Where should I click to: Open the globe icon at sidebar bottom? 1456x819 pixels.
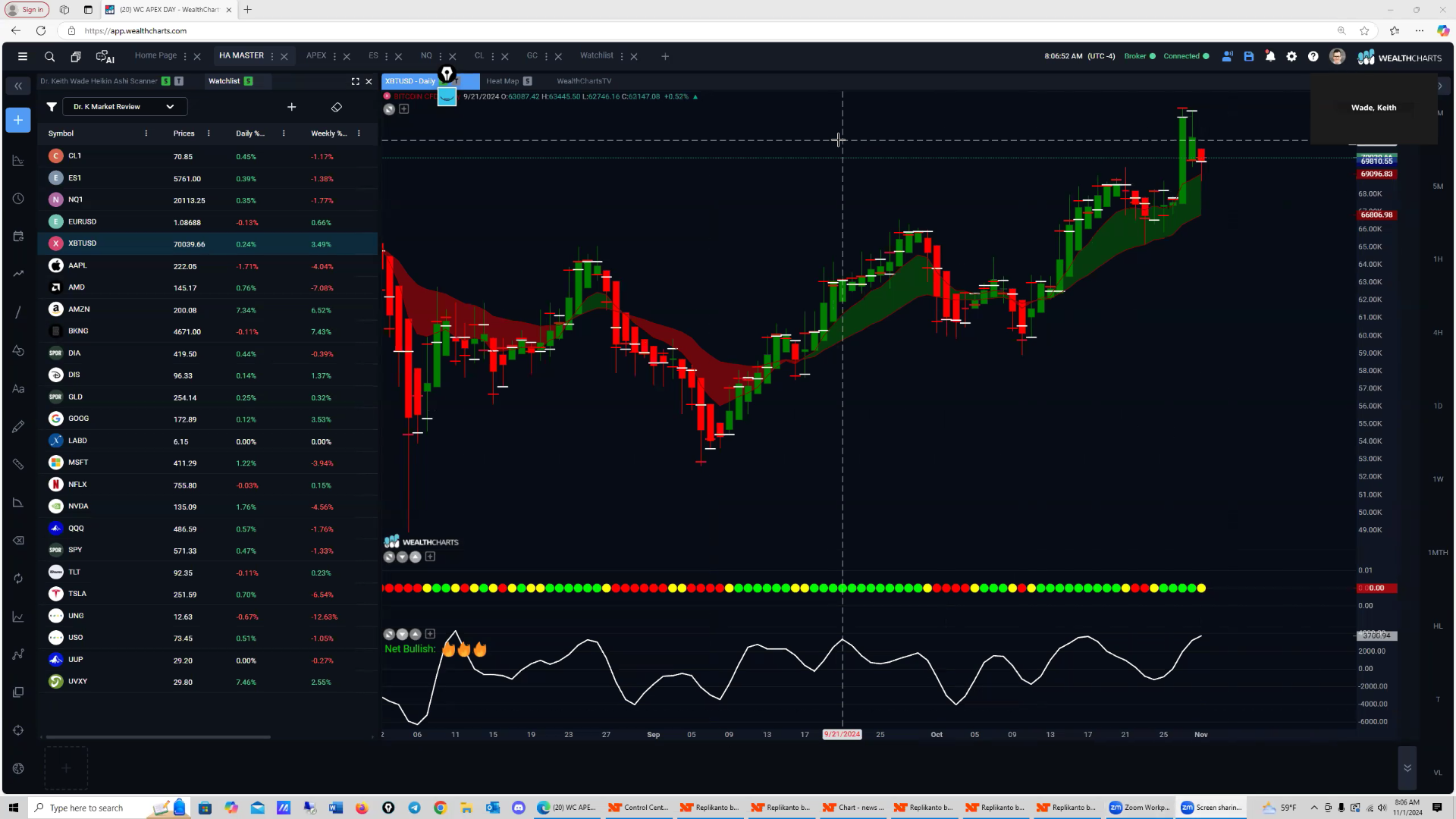tap(18, 768)
